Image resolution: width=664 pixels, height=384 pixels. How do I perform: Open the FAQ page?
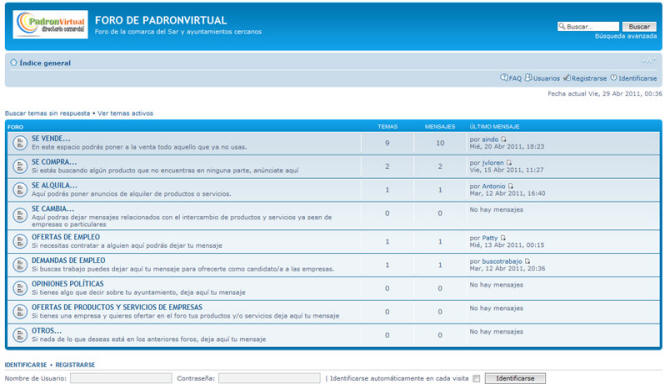click(x=511, y=78)
